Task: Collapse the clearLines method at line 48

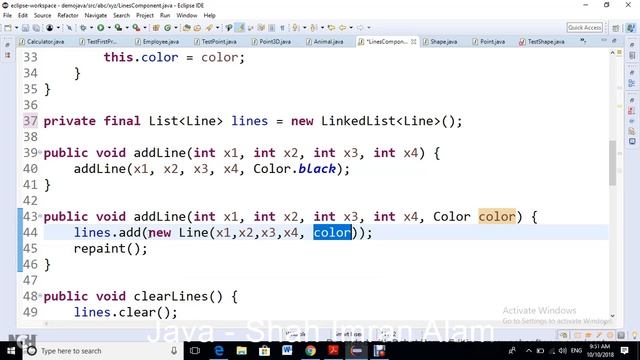Action: 40,296
